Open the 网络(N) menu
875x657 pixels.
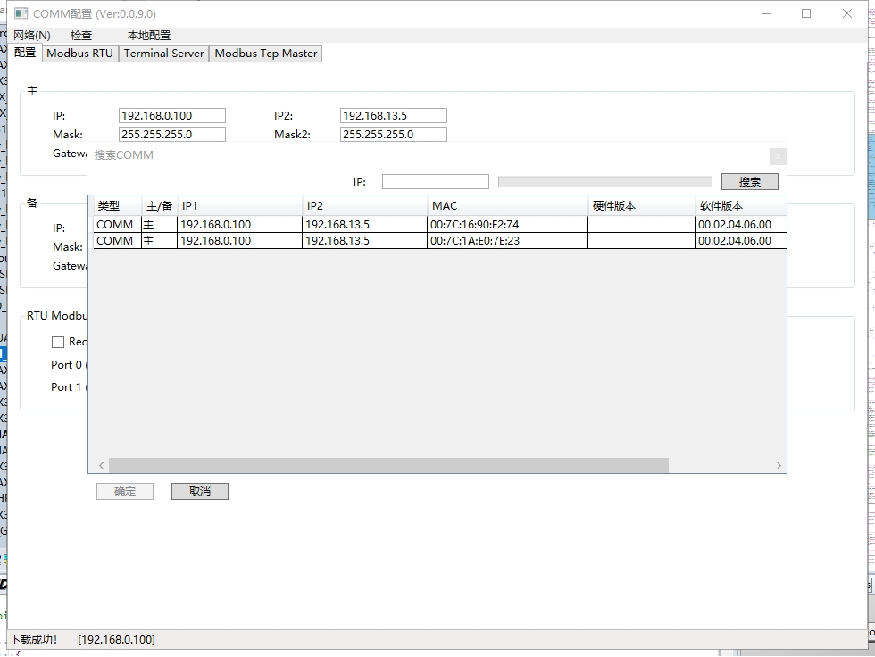pos(31,35)
